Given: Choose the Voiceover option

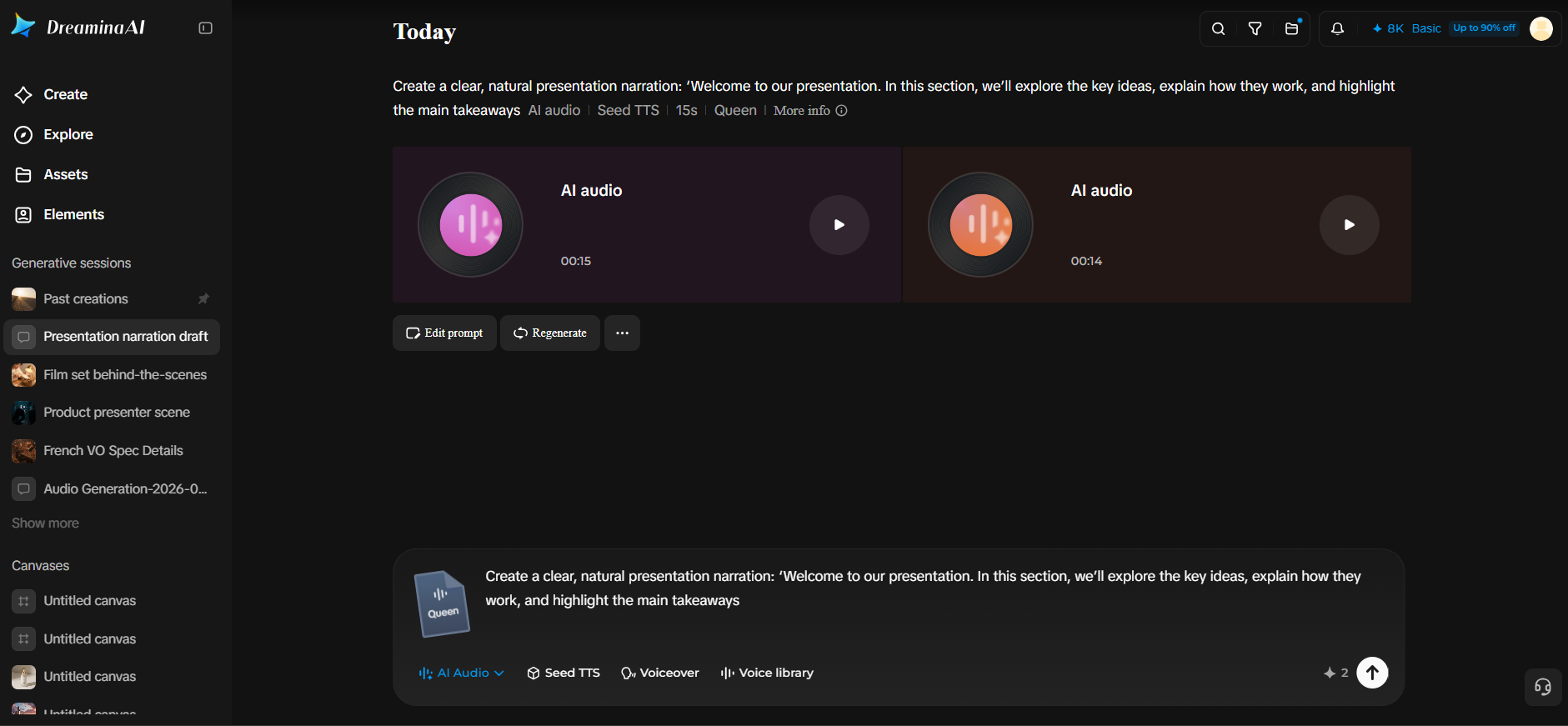Looking at the screenshot, I should click(x=660, y=673).
